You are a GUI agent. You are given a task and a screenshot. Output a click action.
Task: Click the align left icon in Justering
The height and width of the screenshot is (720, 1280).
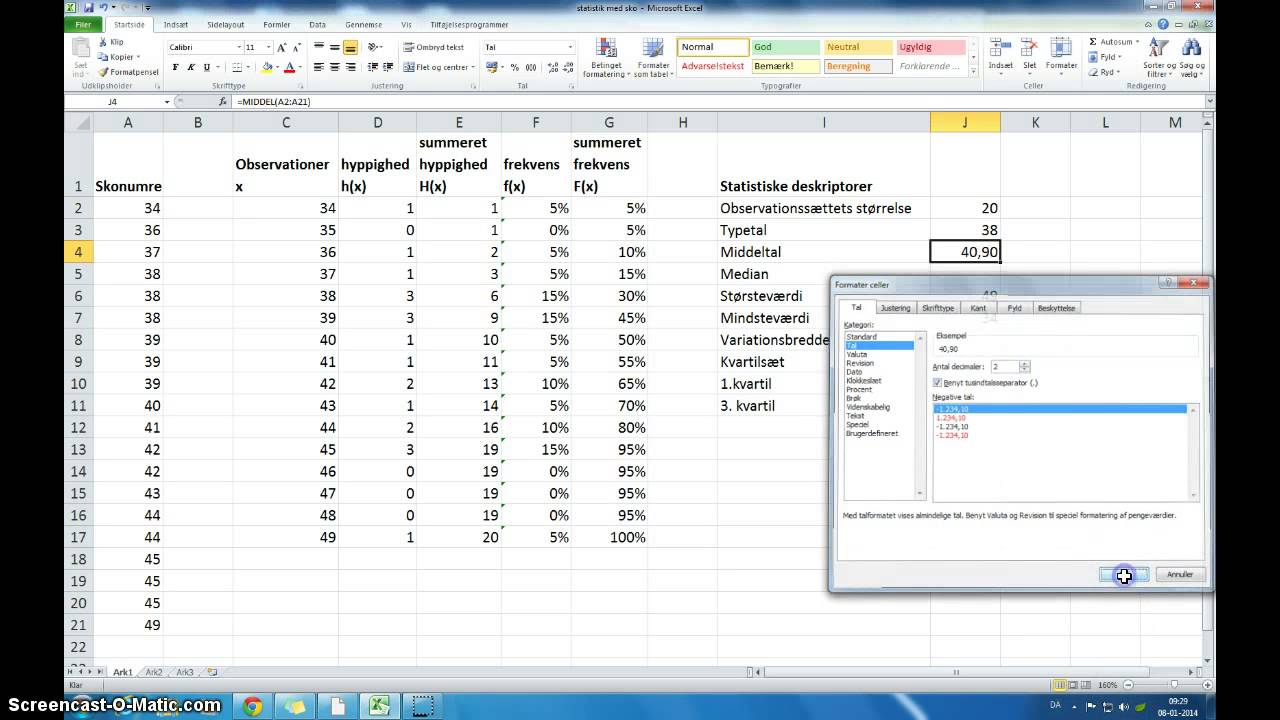click(319, 68)
